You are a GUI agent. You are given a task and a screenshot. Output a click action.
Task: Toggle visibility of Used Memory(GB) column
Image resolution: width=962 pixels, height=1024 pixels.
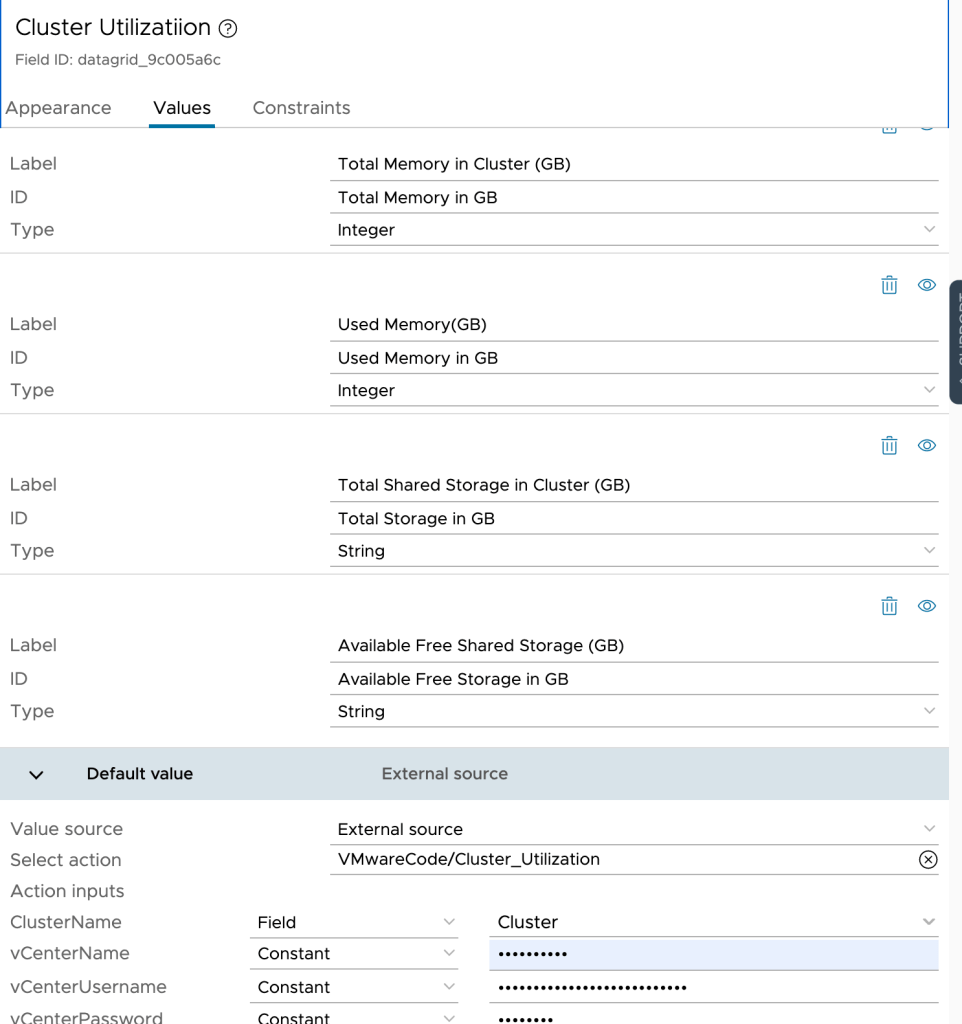pos(927,285)
